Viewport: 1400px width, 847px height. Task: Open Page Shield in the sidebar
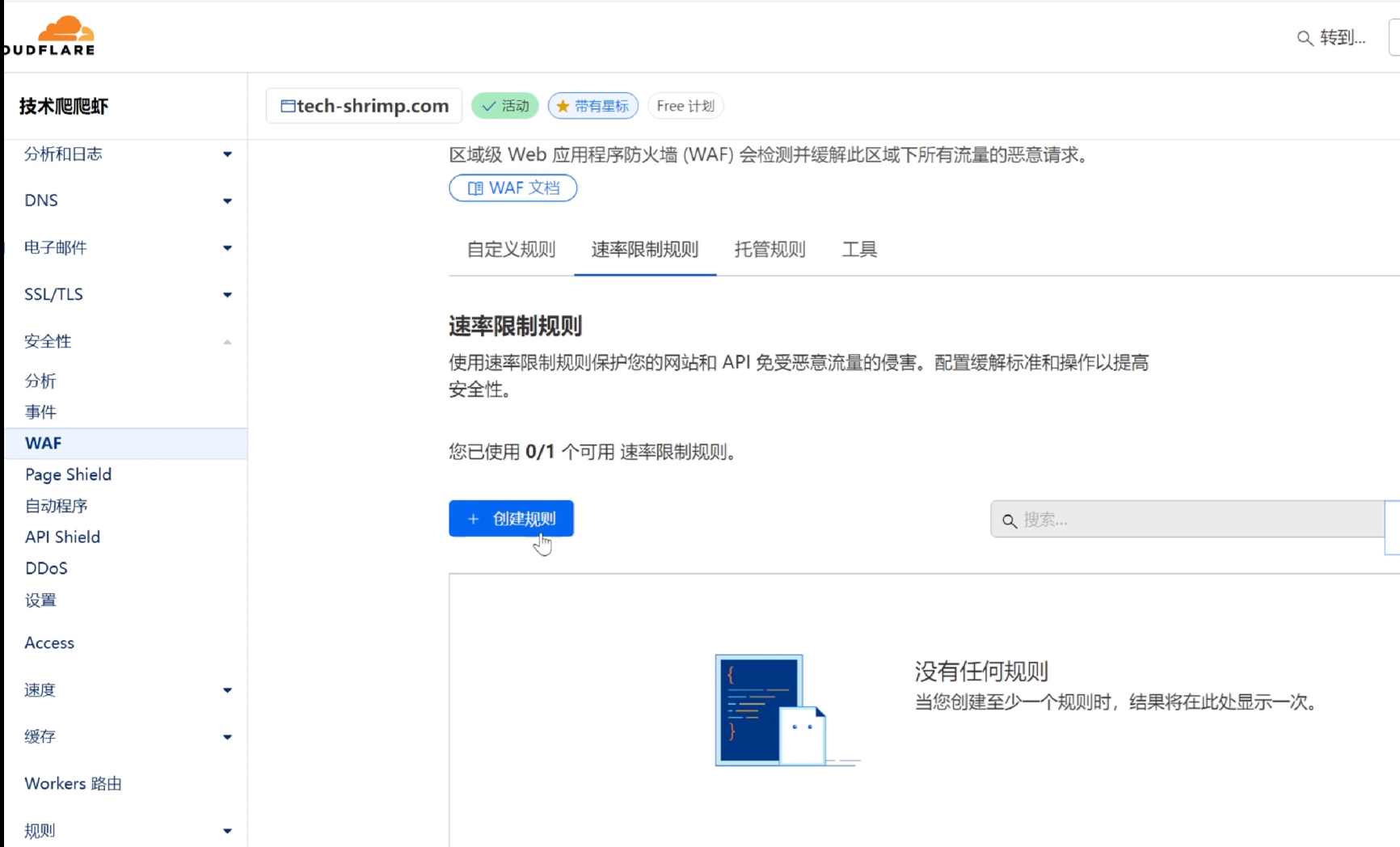pos(68,474)
